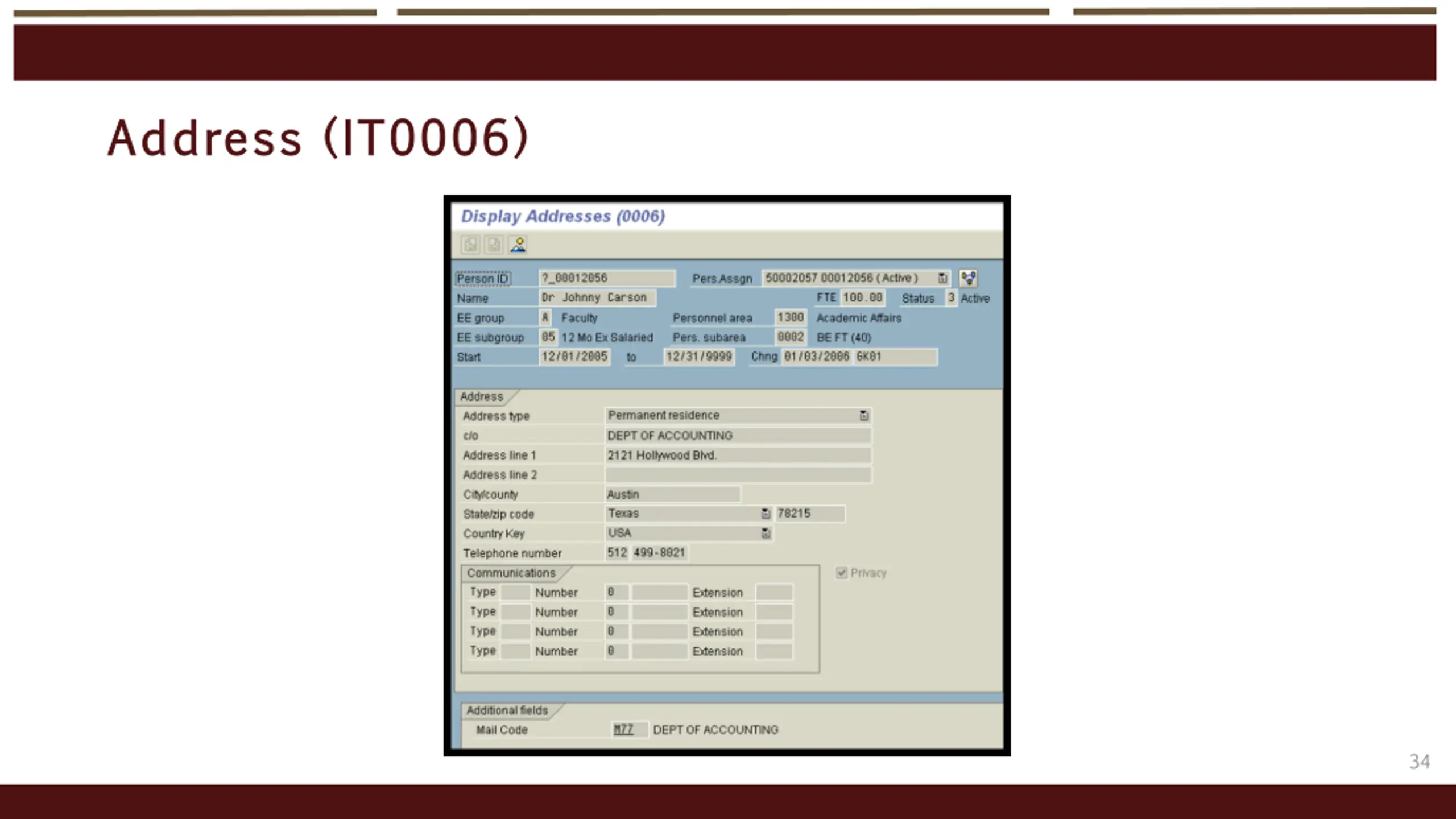The width and height of the screenshot is (1456, 819).
Task: Click Address line 1 field
Action: coord(738,455)
